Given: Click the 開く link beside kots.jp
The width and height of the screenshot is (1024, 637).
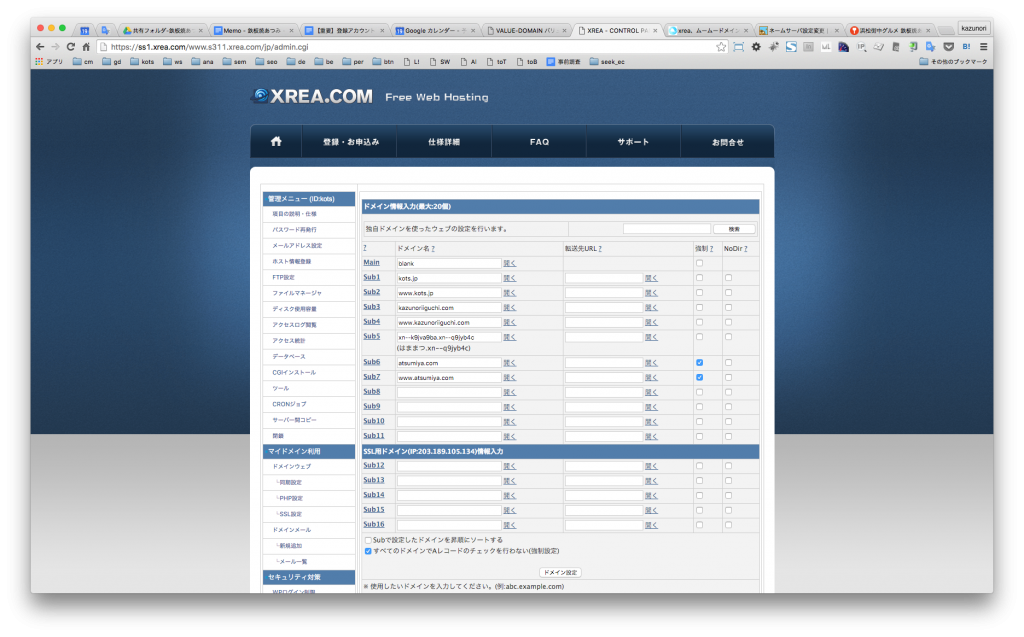Looking at the screenshot, I should coord(509,278).
